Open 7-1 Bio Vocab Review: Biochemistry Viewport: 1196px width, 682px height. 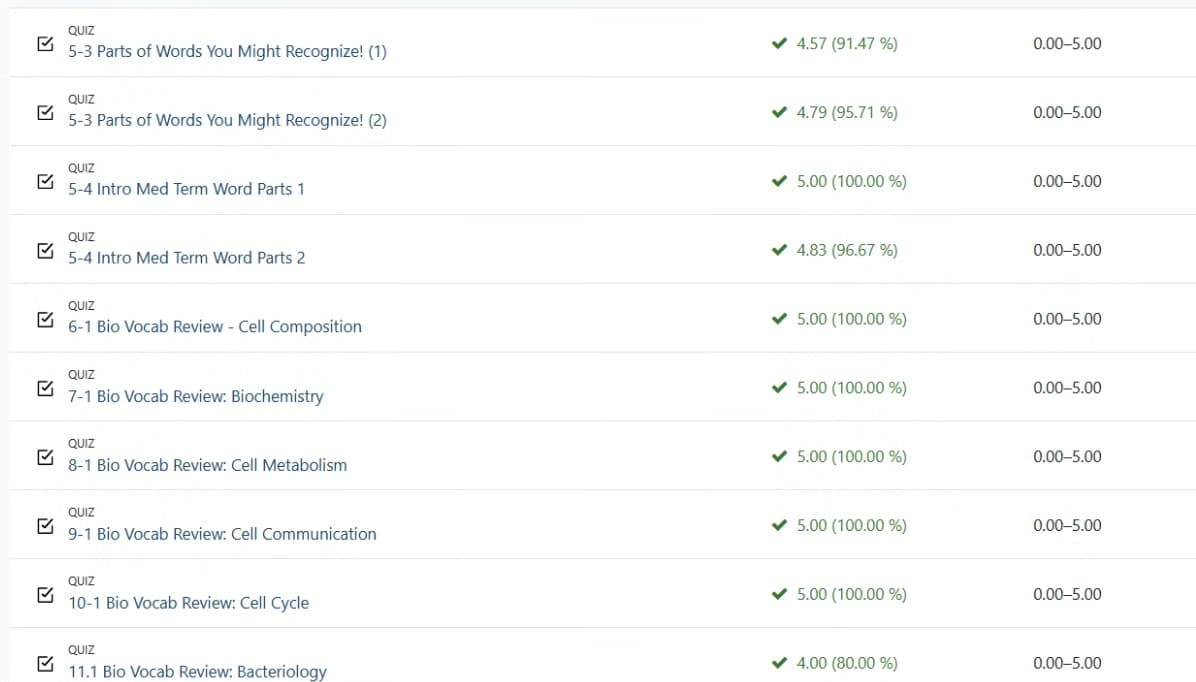point(196,396)
